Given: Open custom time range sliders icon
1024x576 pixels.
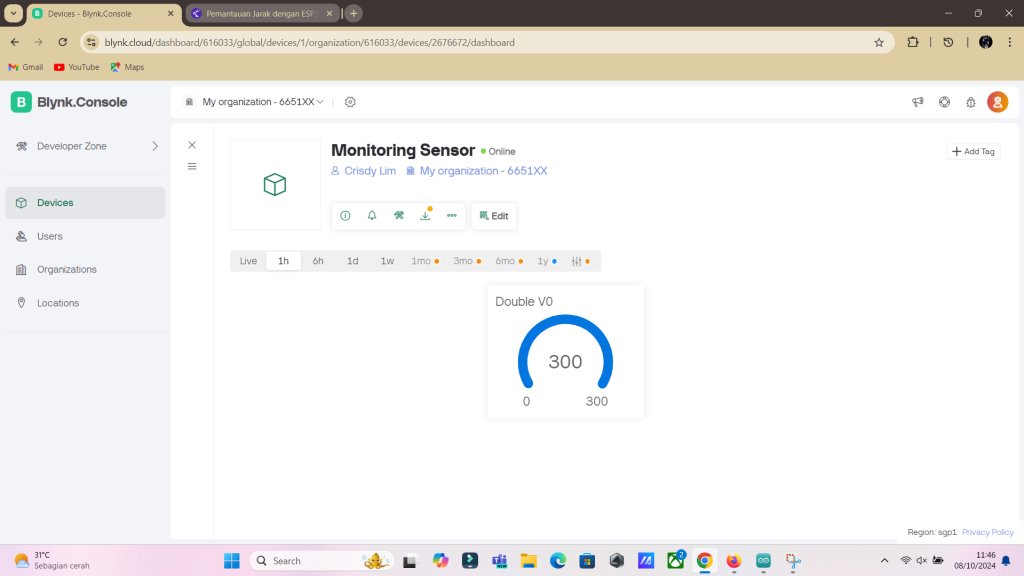Looking at the screenshot, I should 577,261.
